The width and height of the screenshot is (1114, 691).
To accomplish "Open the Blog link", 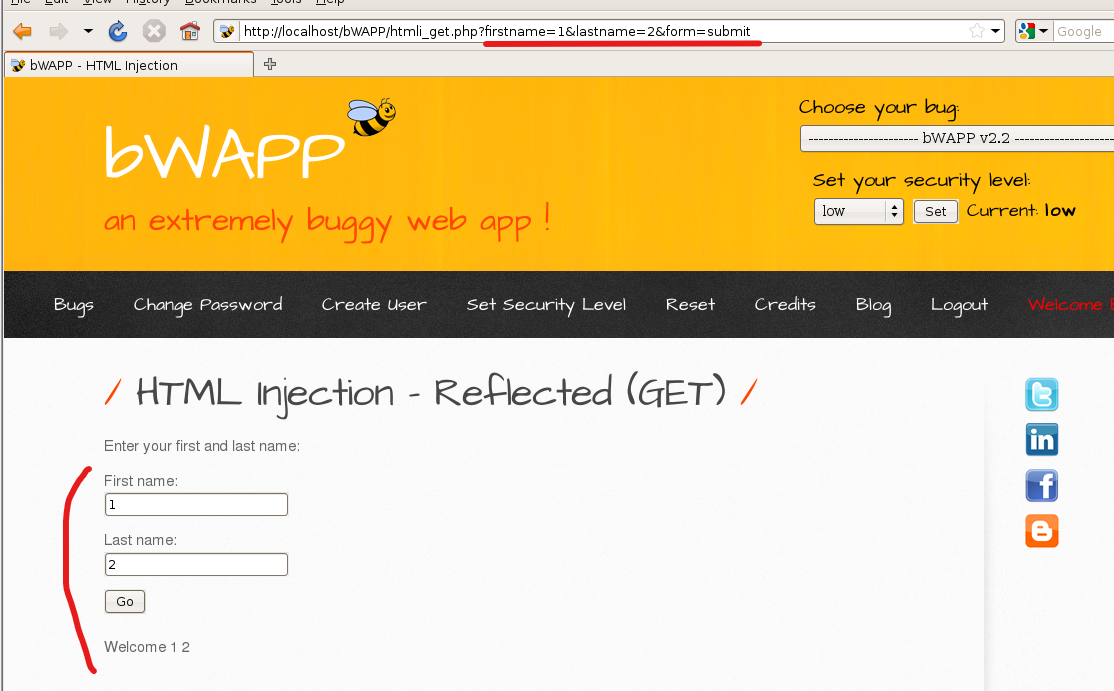I will [873, 305].
